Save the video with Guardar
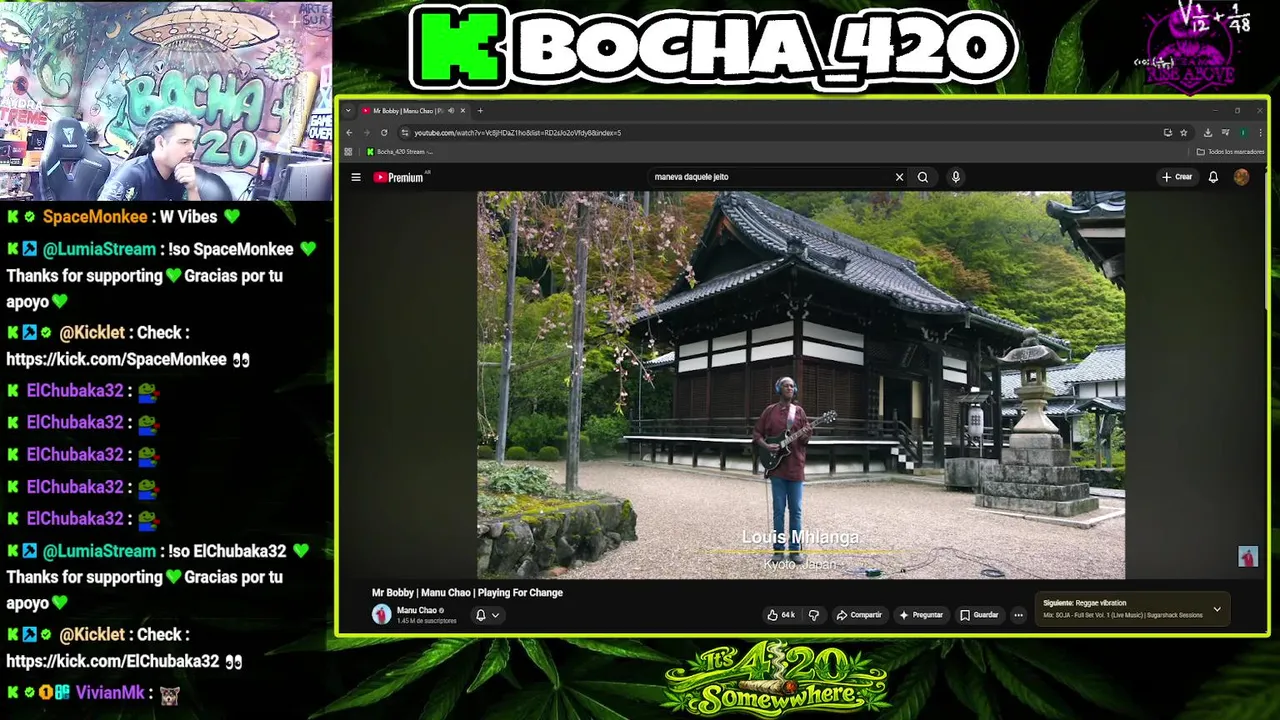This screenshot has width=1280, height=720. point(979,615)
